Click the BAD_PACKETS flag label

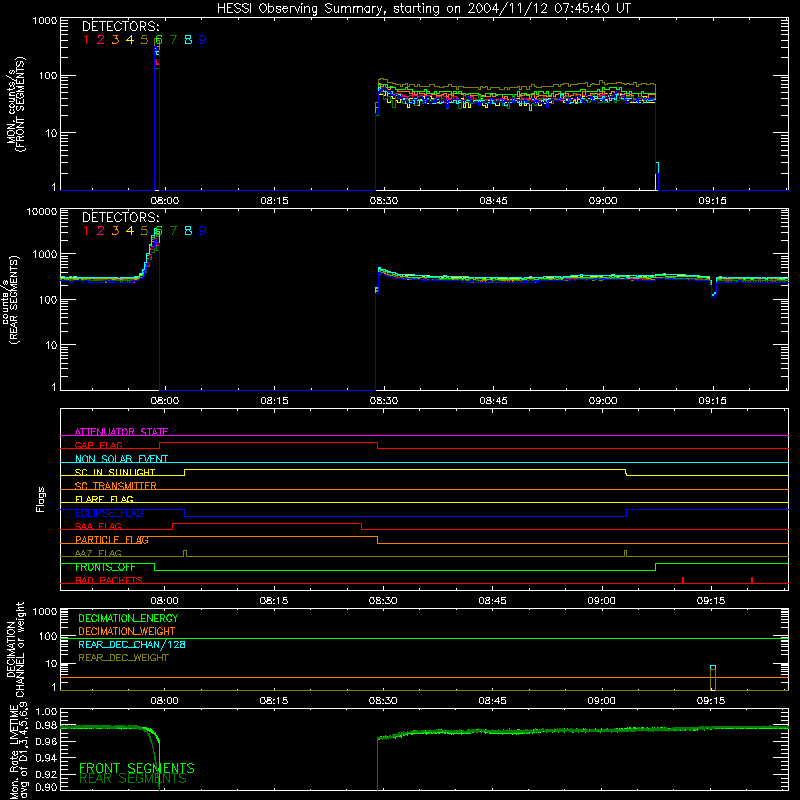(x=109, y=580)
